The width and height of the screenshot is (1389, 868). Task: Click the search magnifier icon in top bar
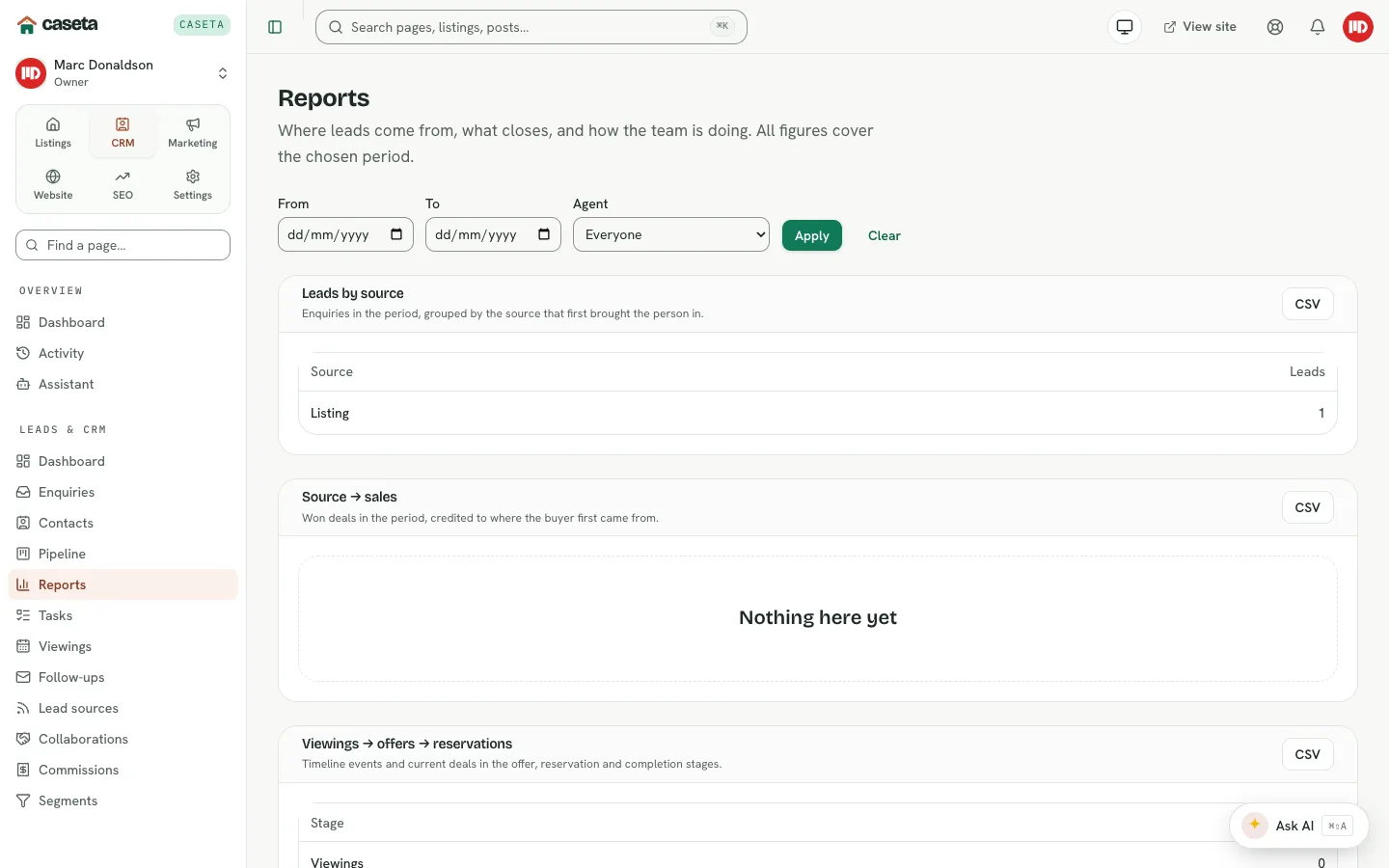pos(336,27)
